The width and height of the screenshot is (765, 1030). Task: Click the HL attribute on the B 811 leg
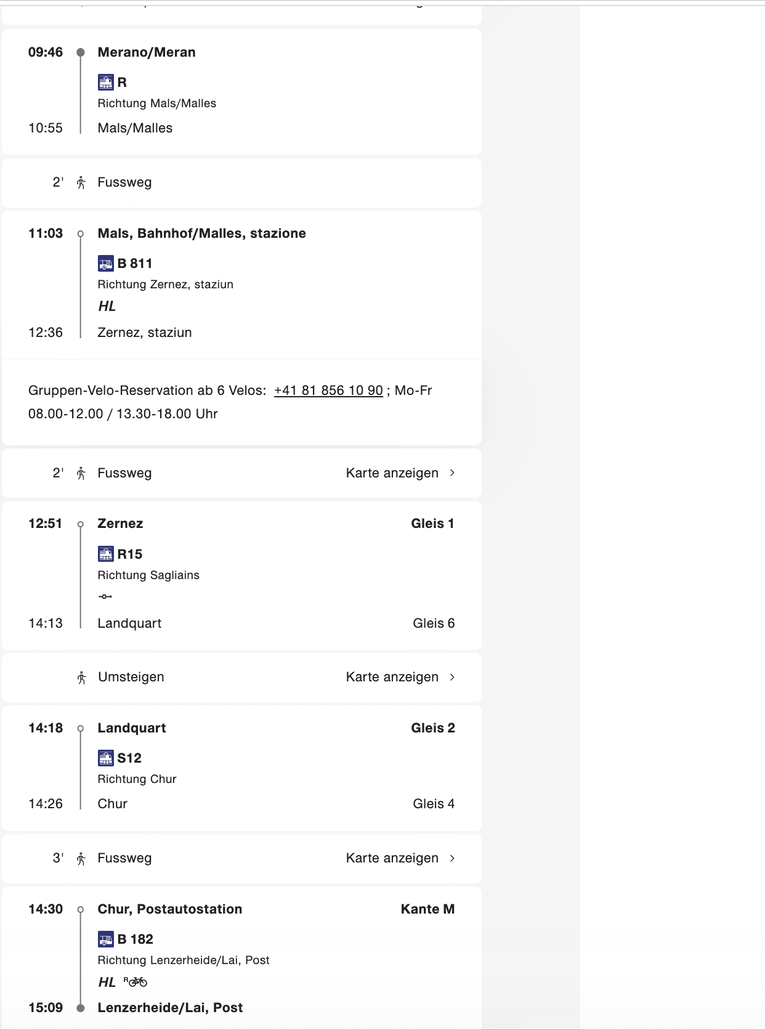coord(106,306)
